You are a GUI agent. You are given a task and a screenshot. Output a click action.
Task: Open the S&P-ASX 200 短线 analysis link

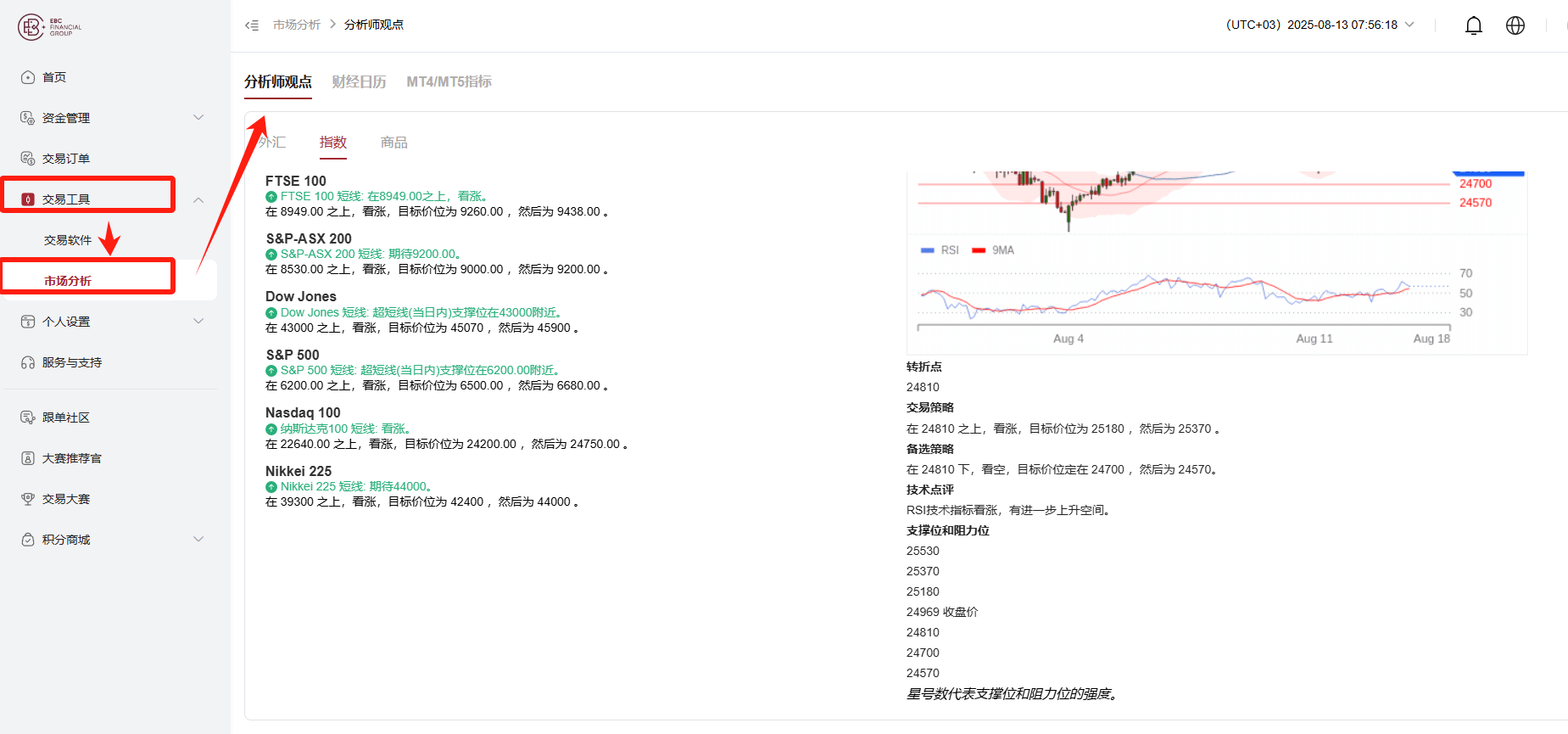pyautogui.click(x=371, y=255)
